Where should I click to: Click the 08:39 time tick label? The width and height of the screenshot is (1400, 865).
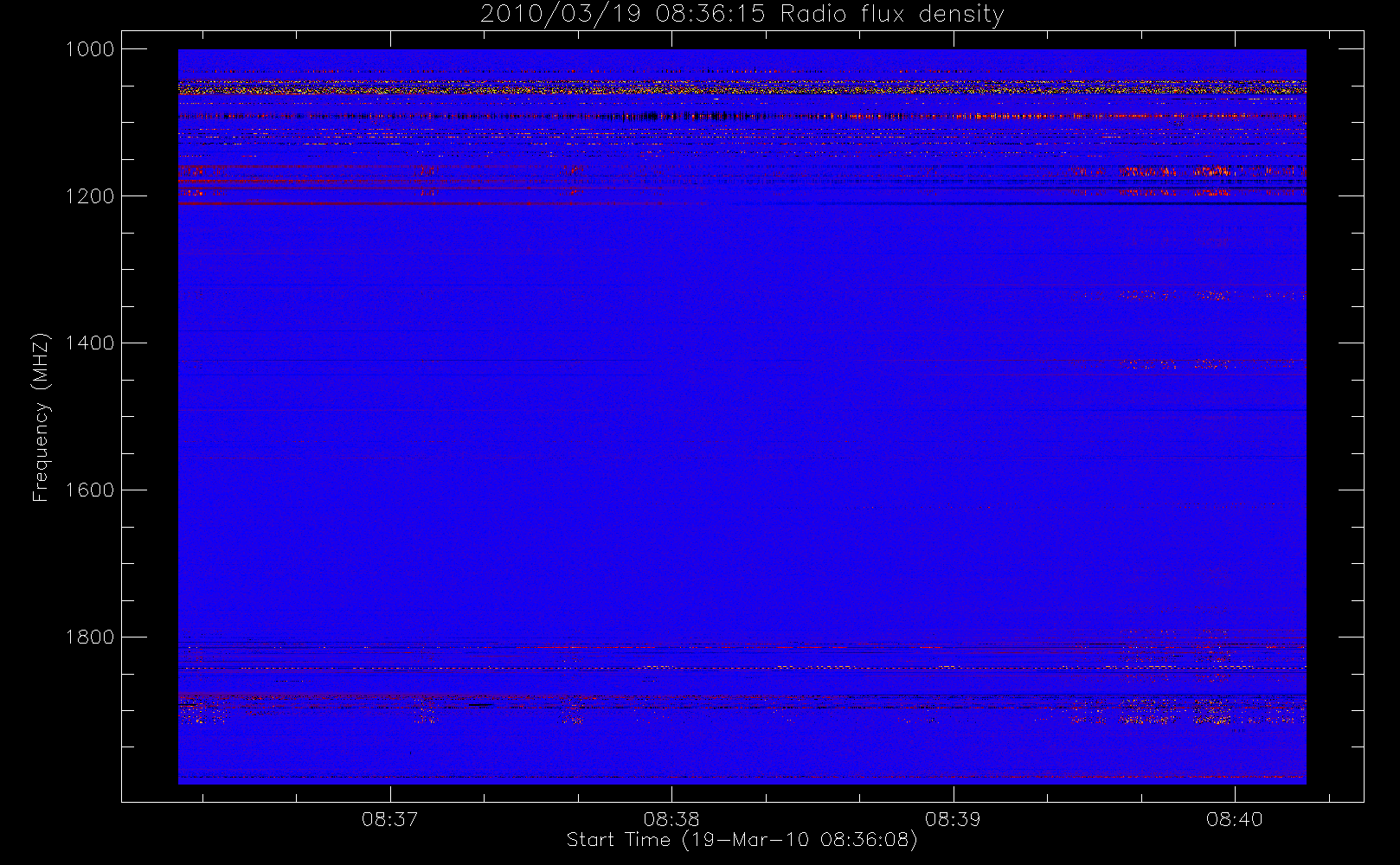pos(953,819)
